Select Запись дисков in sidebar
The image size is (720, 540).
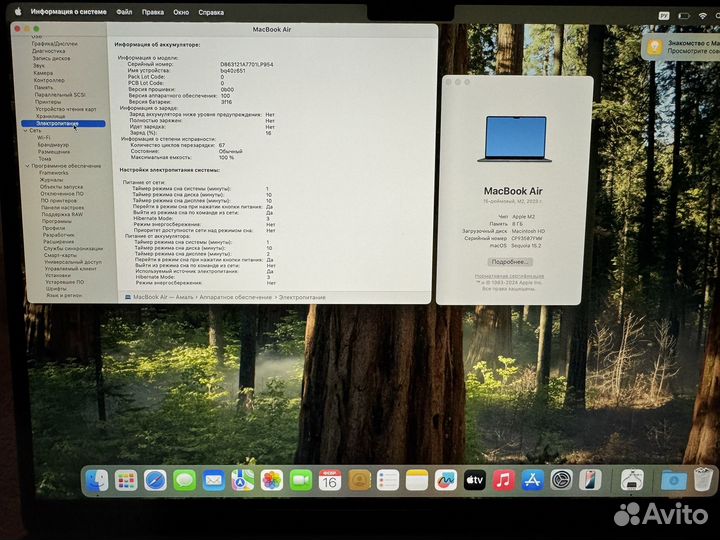pyautogui.click(x=51, y=58)
